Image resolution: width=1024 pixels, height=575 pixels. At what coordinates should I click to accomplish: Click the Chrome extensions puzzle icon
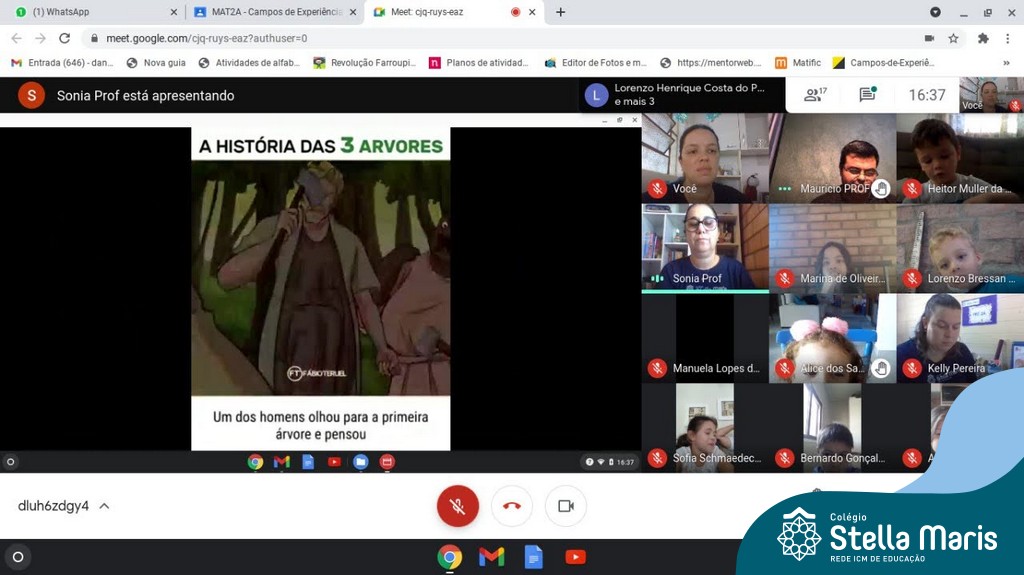(x=983, y=38)
